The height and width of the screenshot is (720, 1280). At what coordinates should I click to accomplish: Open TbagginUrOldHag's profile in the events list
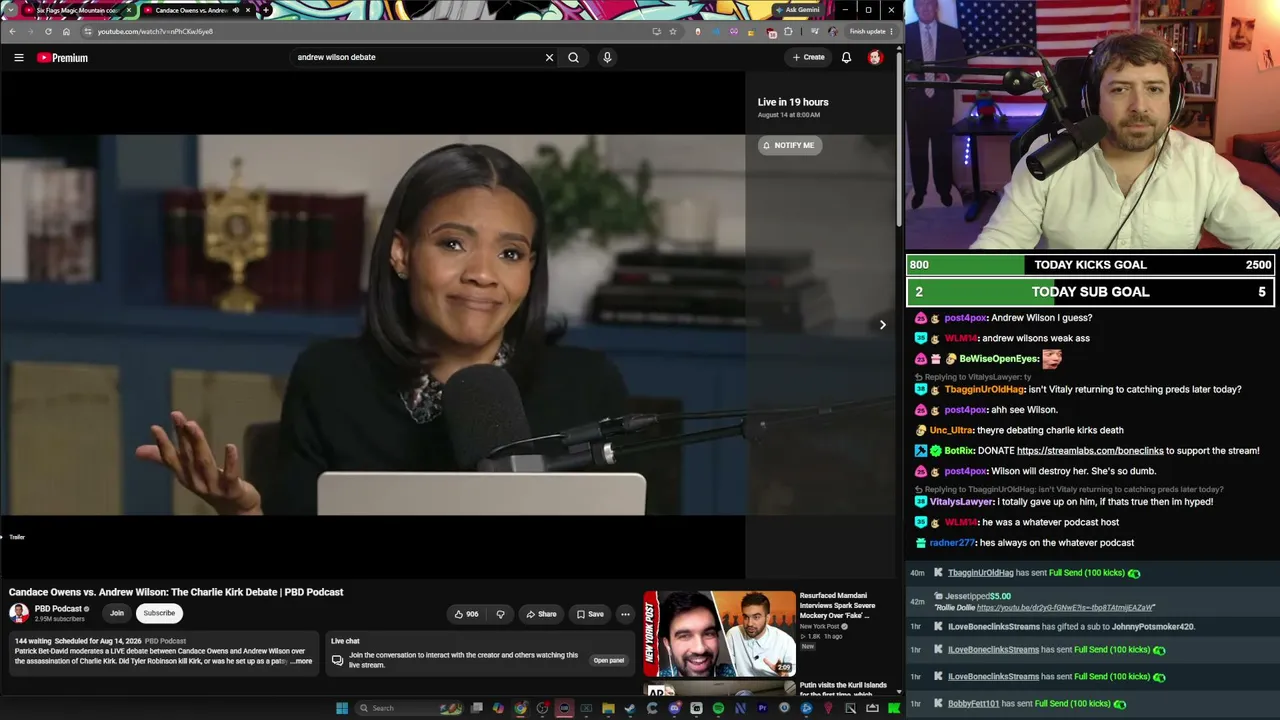click(x=980, y=573)
